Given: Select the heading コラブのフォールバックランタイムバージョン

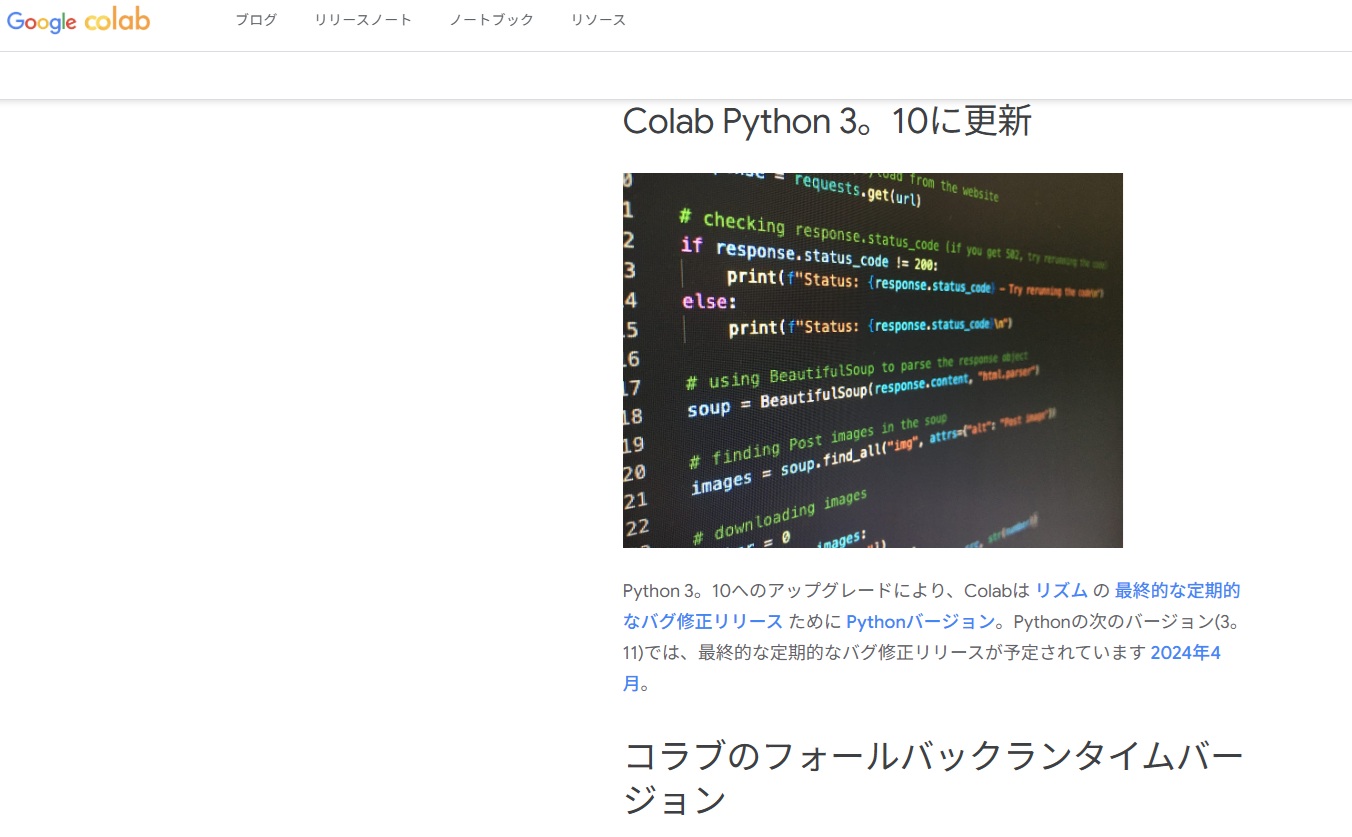Looking at the screenshot, I should pos(933,778).
